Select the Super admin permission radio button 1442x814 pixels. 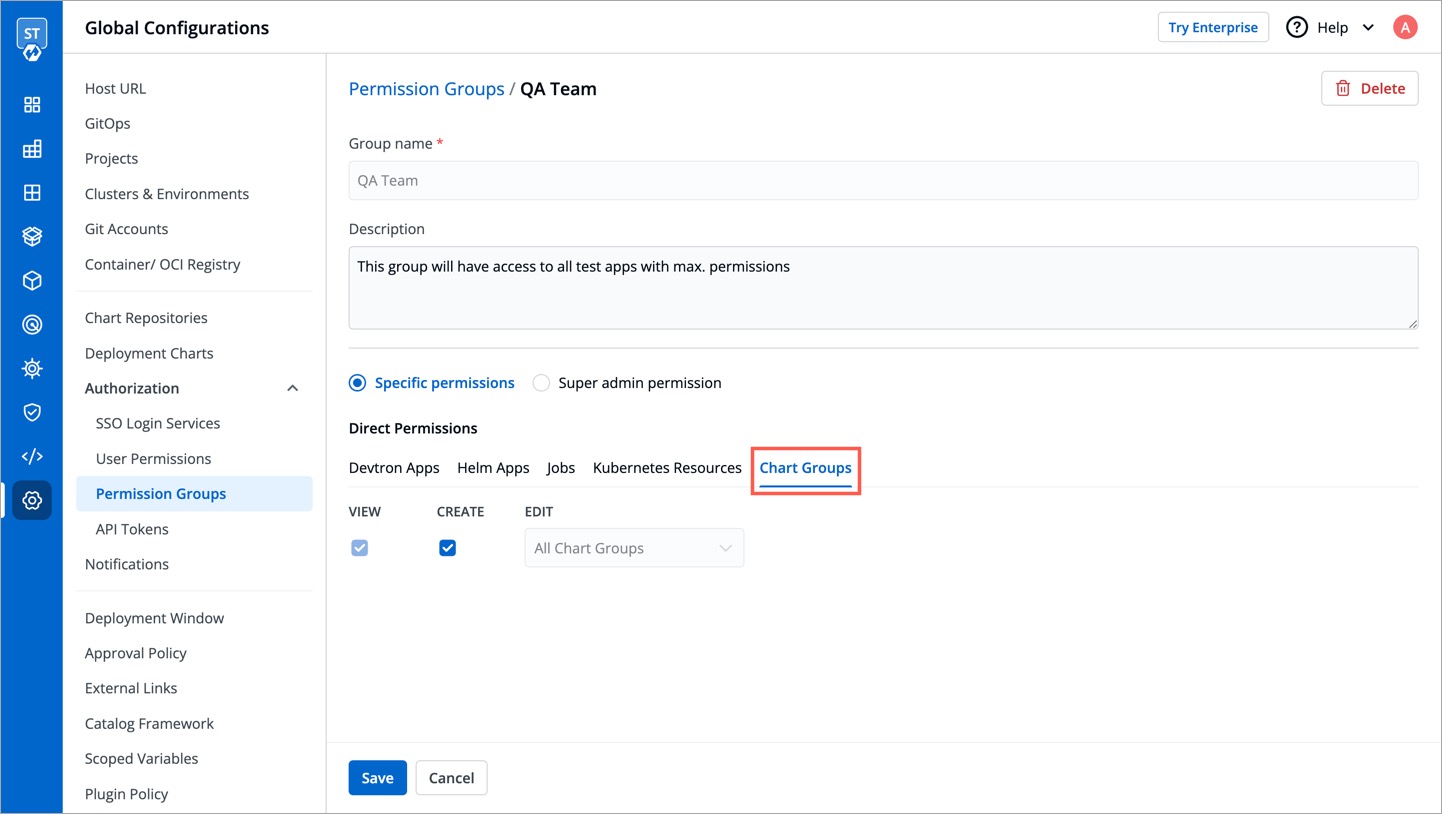(541, 383)
